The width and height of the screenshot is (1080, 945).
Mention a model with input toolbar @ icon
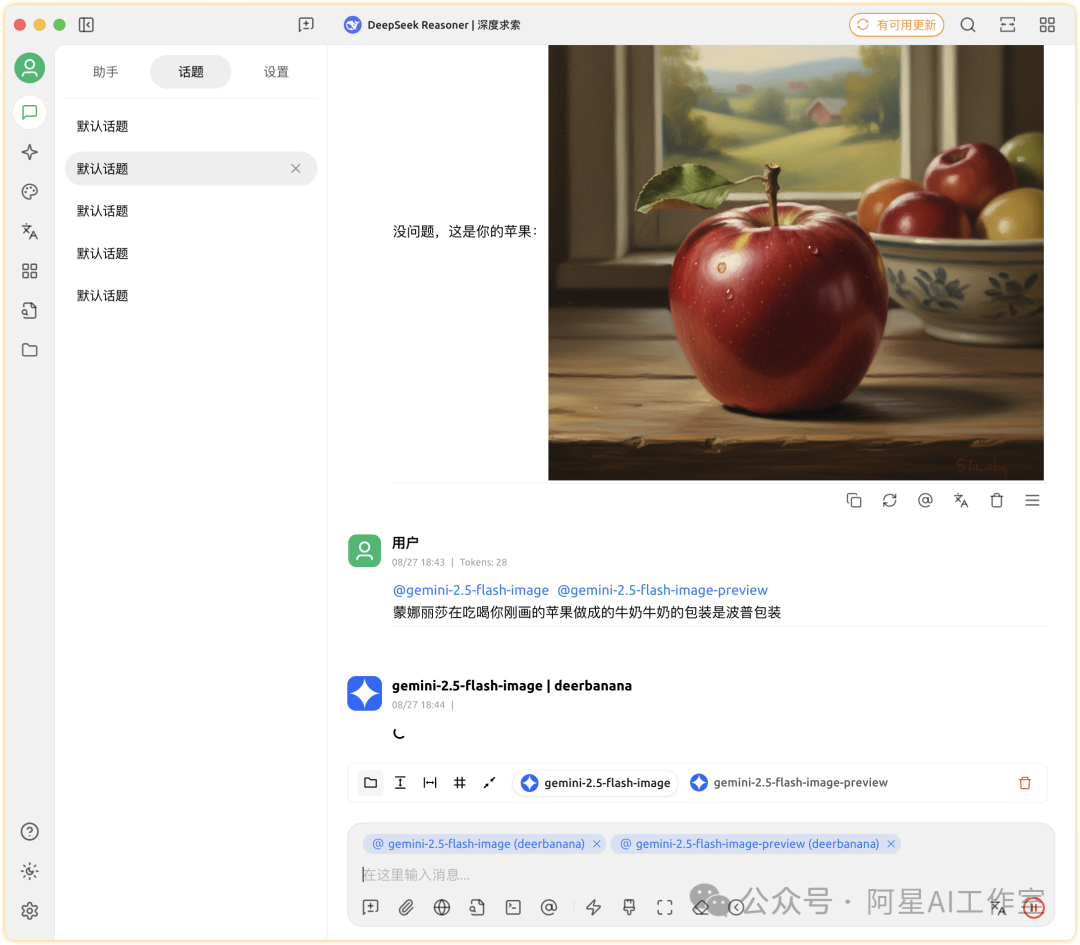pos(549,908)
